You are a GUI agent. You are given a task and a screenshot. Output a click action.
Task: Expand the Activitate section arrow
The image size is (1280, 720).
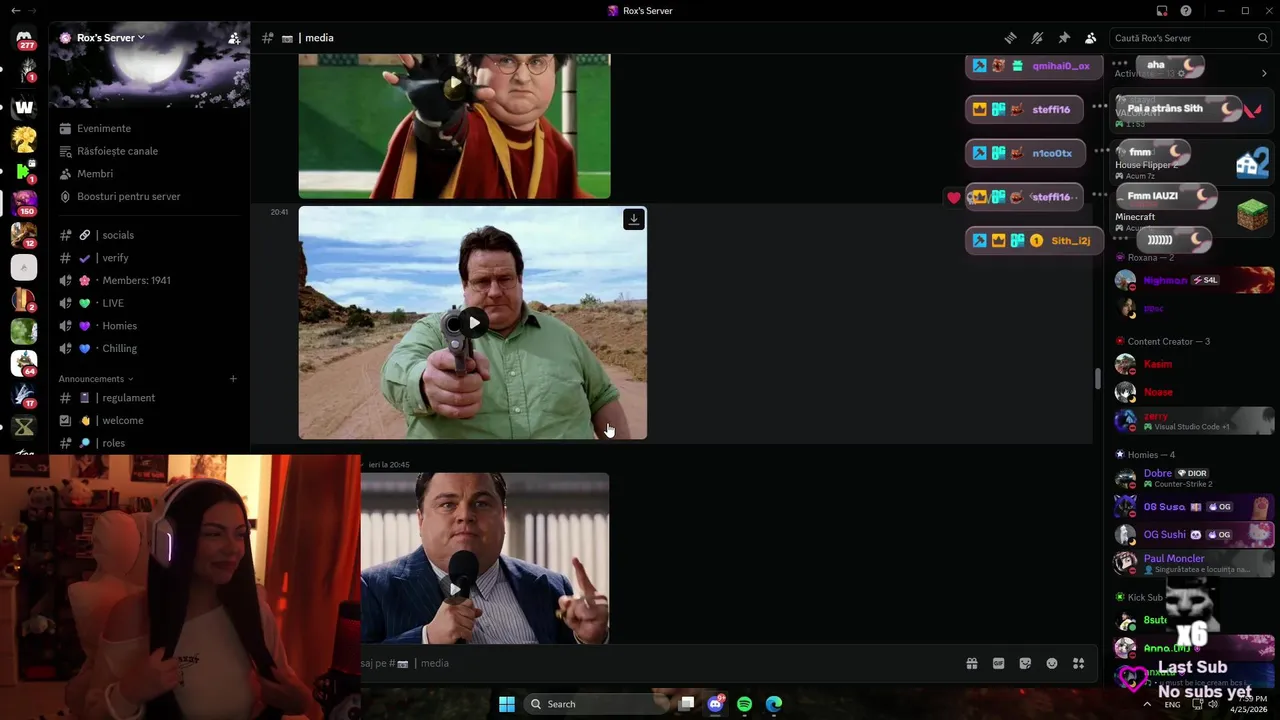pos(1264,73)
